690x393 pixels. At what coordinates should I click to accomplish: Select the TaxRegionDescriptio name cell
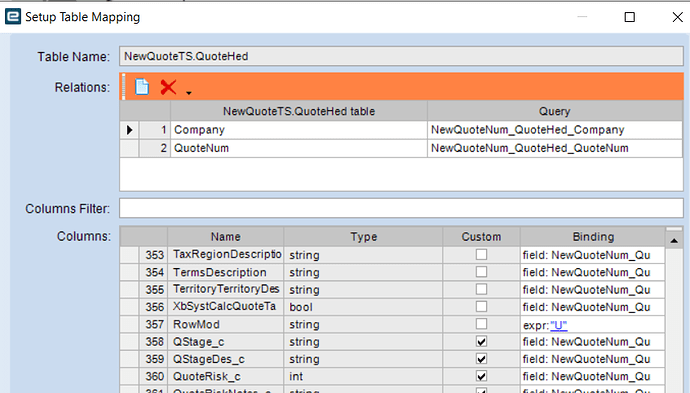coord(226,254)
